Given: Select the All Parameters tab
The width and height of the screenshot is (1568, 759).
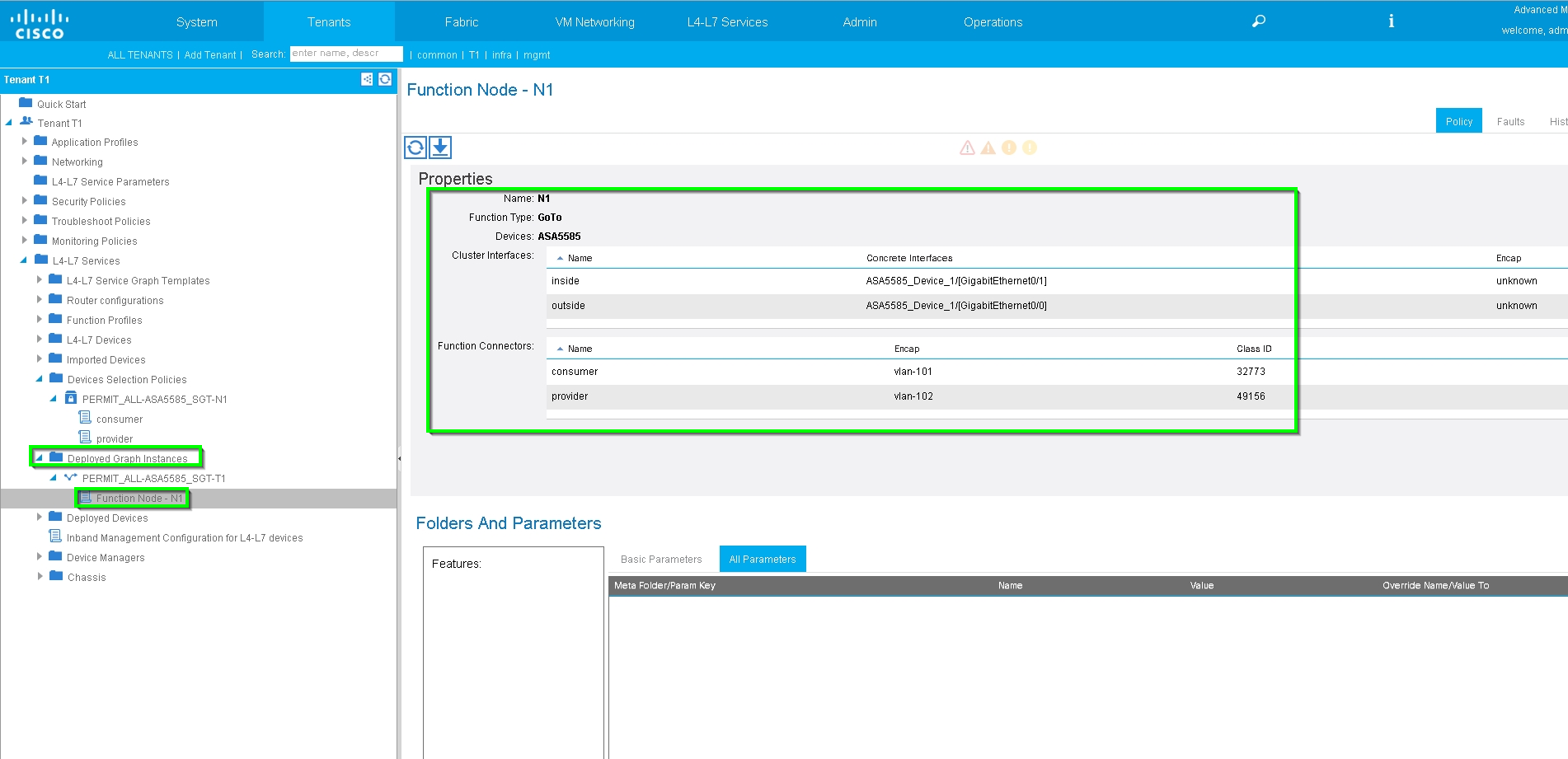Looking at the screenshot, I should [763, 559].
